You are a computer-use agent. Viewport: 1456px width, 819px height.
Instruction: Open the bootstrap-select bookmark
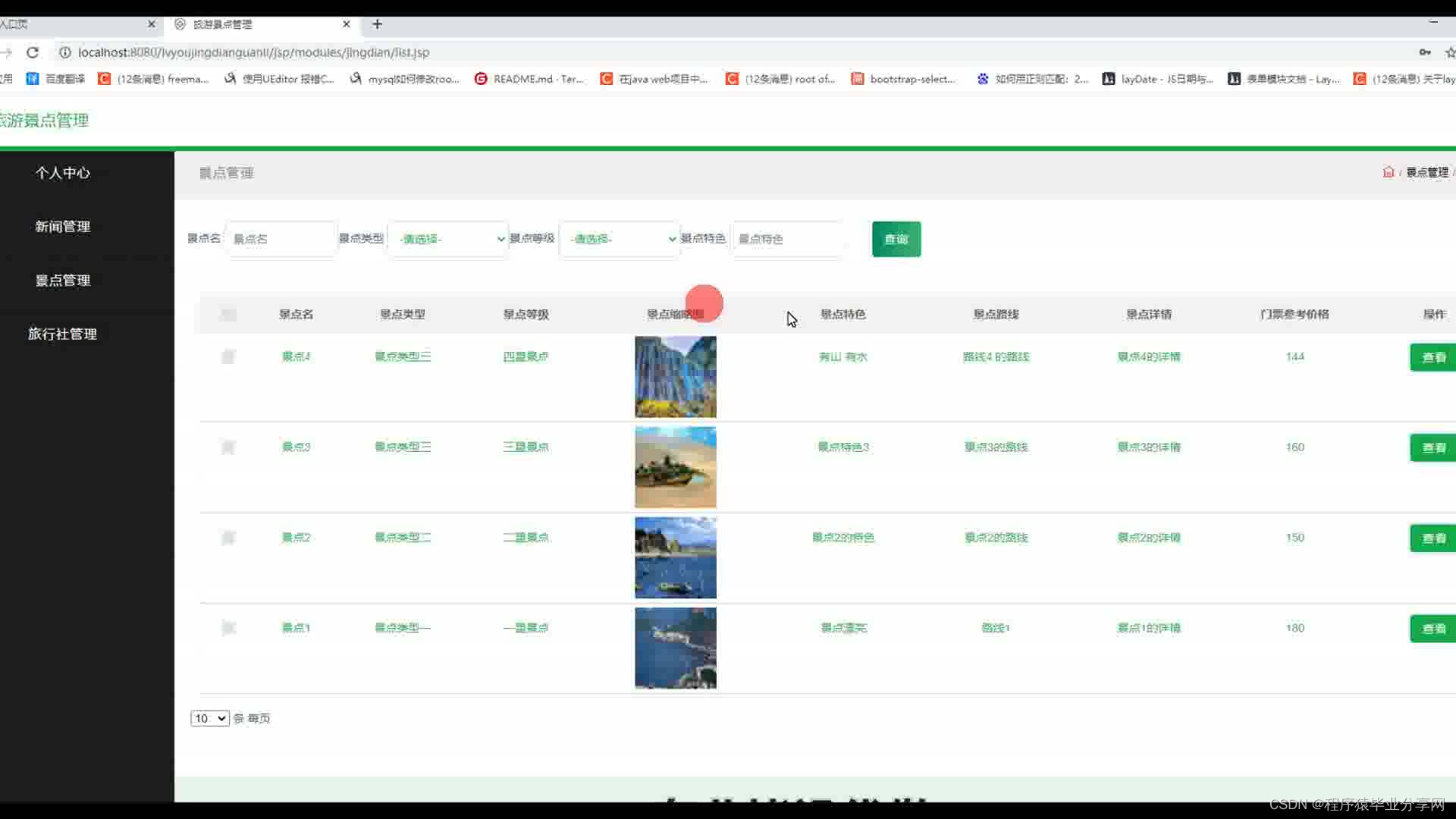[903, 79]
